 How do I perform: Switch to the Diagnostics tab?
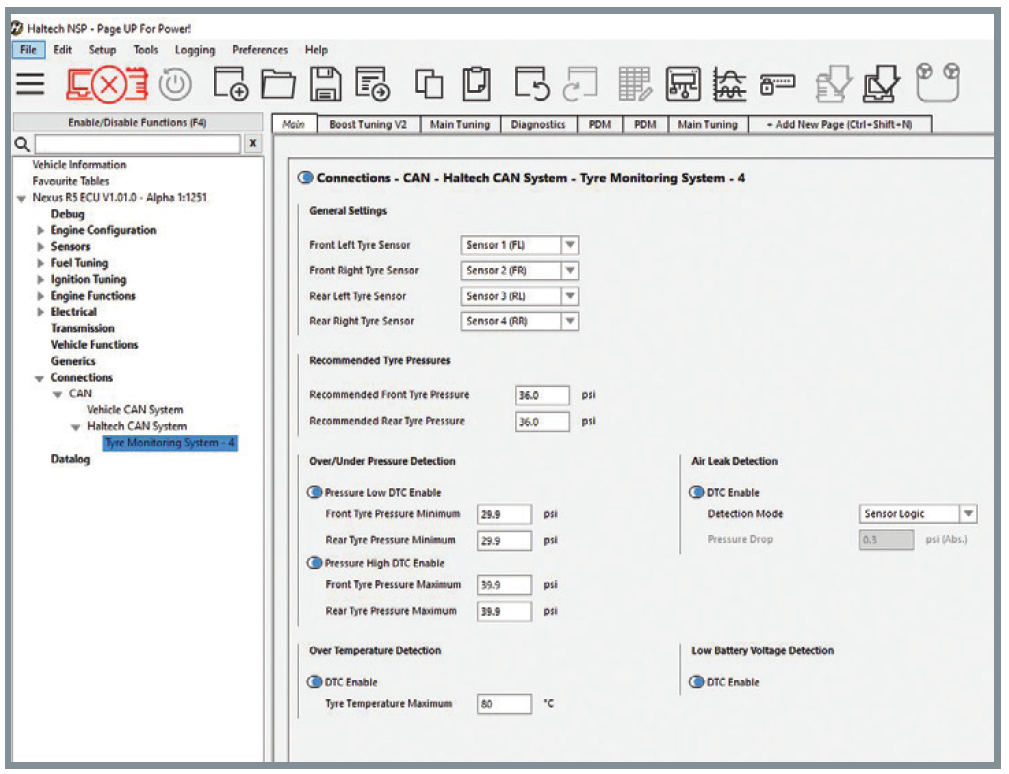(538, 125)
